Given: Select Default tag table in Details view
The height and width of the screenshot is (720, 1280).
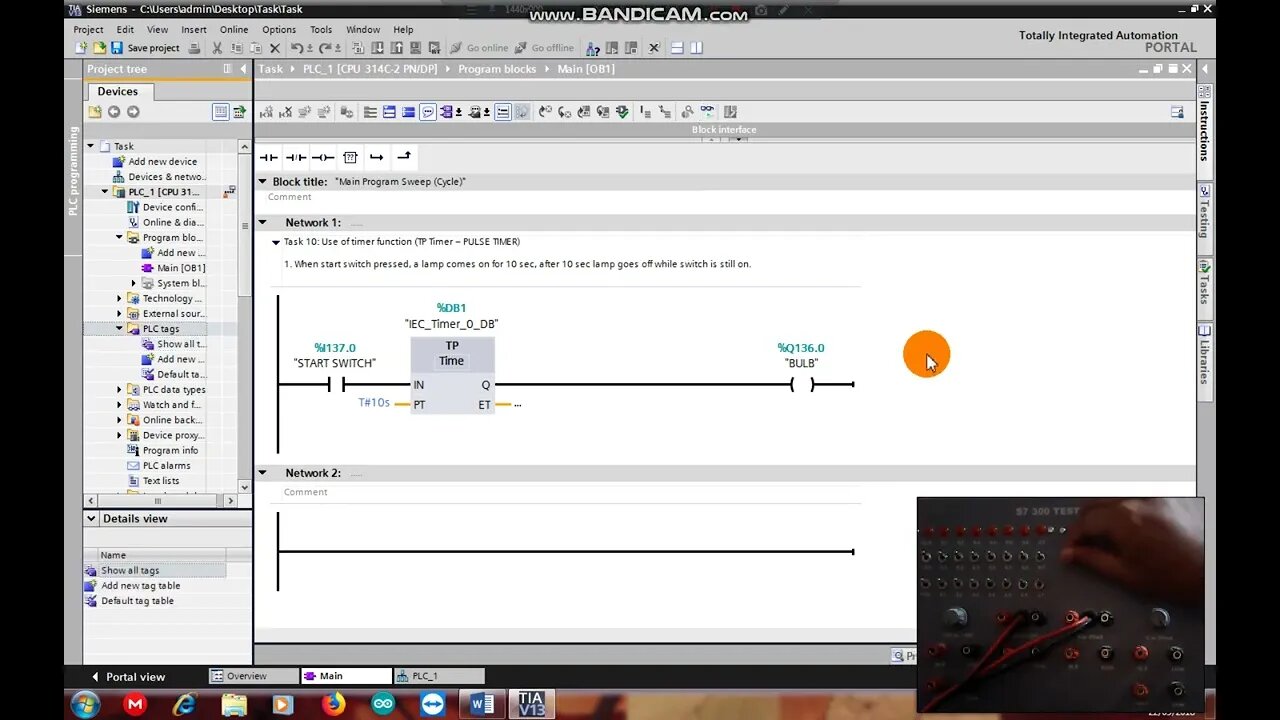Looking at the screenshot, I should click(x=137, y=601).
